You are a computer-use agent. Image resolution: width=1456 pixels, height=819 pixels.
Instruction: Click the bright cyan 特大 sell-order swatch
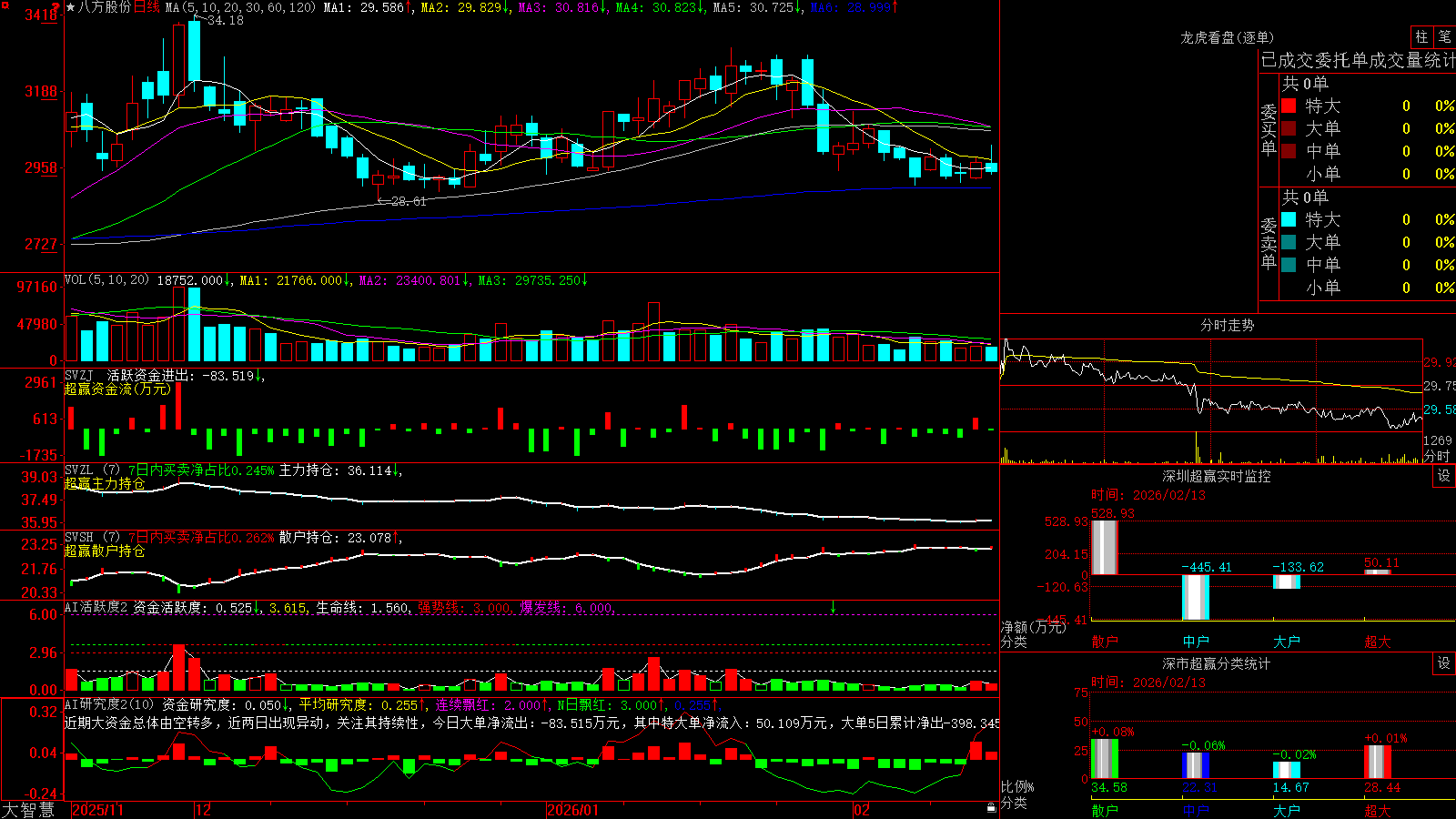click(x=1289, y=219)
